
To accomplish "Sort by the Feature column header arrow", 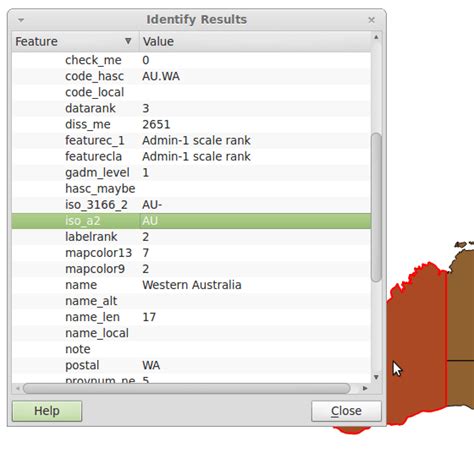I will (x=128, y=41).
